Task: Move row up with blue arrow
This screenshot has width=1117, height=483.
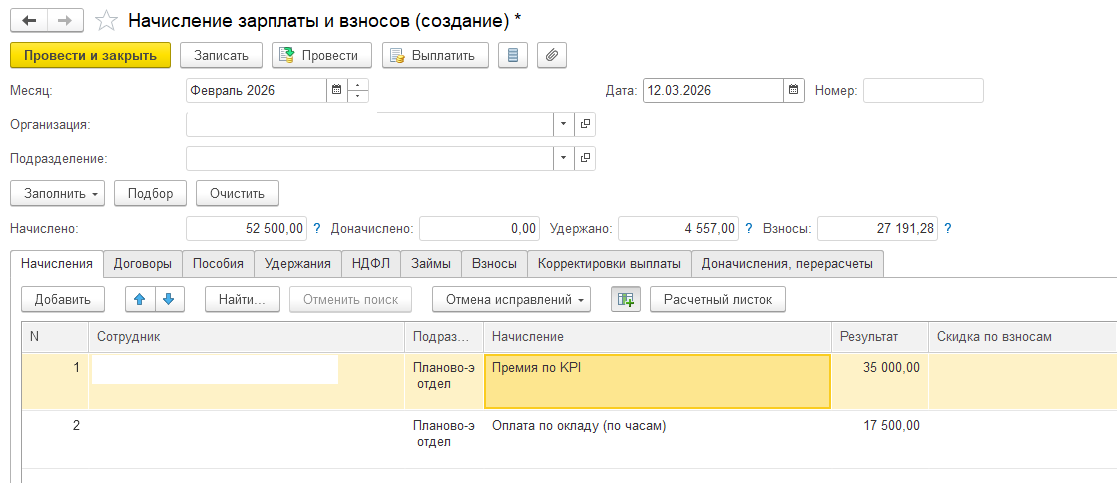Action: pos(140,299)
